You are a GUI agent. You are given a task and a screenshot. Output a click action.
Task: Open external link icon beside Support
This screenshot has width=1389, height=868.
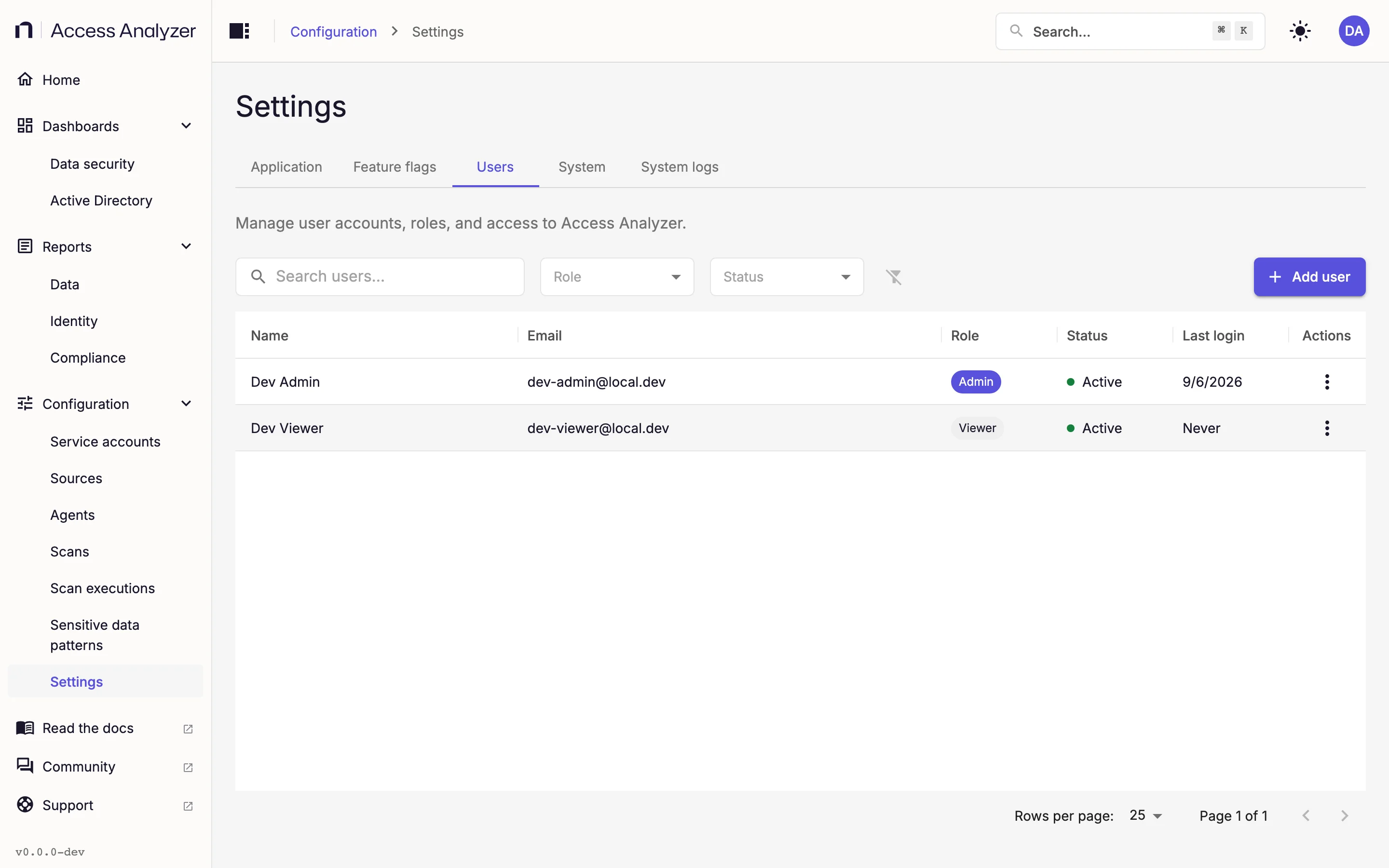coord(188,805)
